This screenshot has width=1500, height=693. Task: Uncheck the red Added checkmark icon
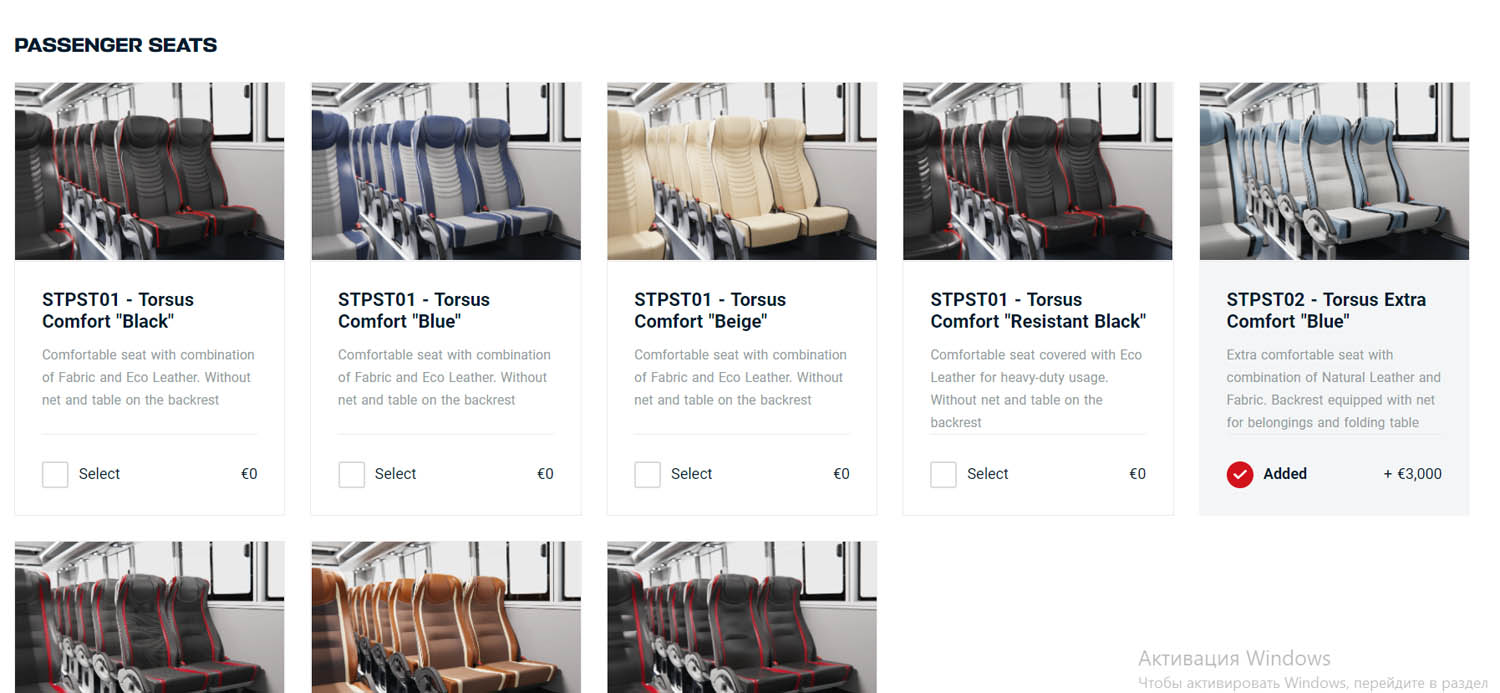click(x=1240, y=474)
